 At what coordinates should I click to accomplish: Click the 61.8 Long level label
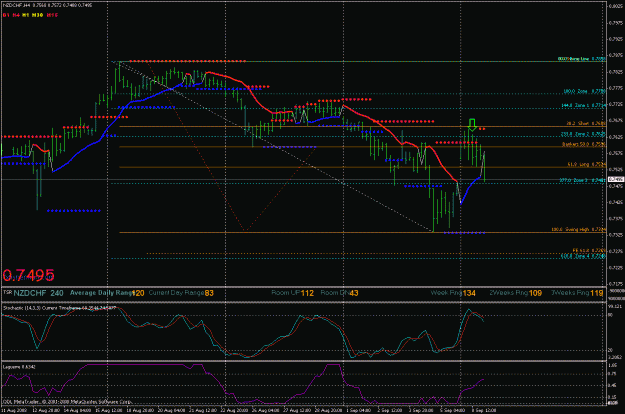click(x=587, y=164)
